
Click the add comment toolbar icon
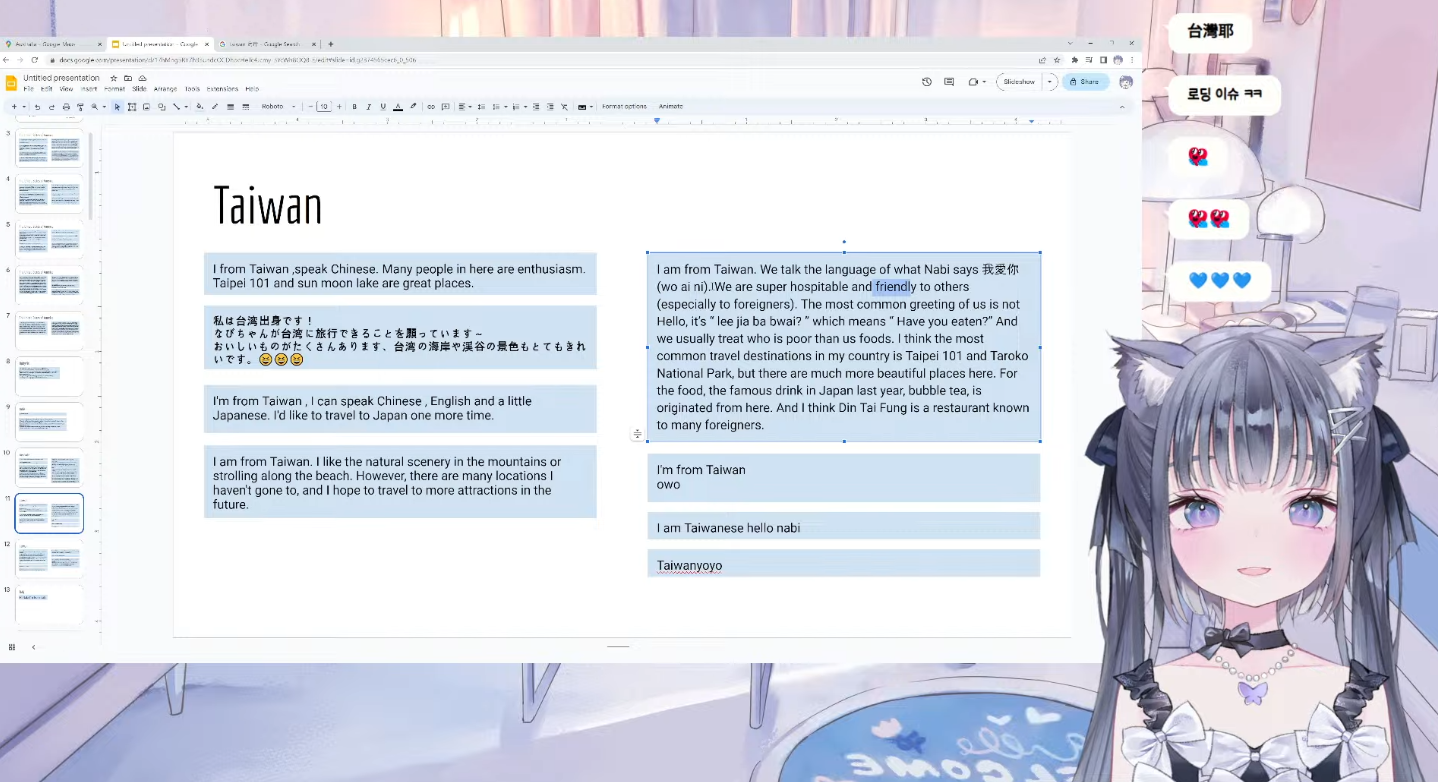point(445,106)
